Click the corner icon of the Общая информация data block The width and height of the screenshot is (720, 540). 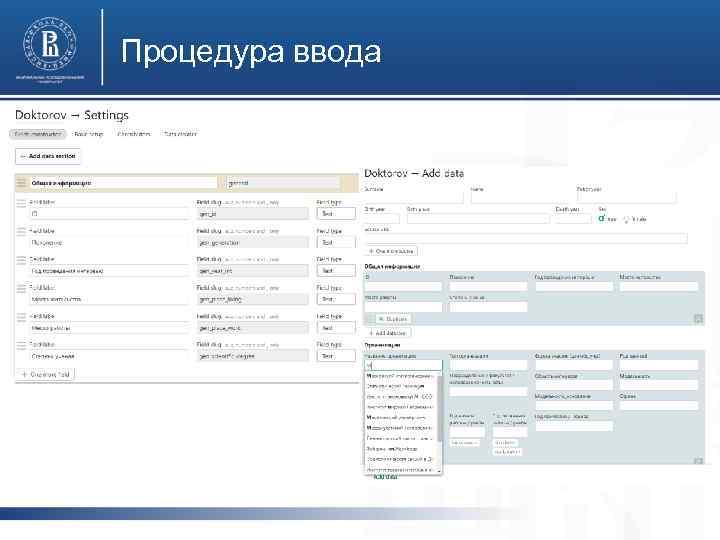pyautogui.click(x=698, y=318)
